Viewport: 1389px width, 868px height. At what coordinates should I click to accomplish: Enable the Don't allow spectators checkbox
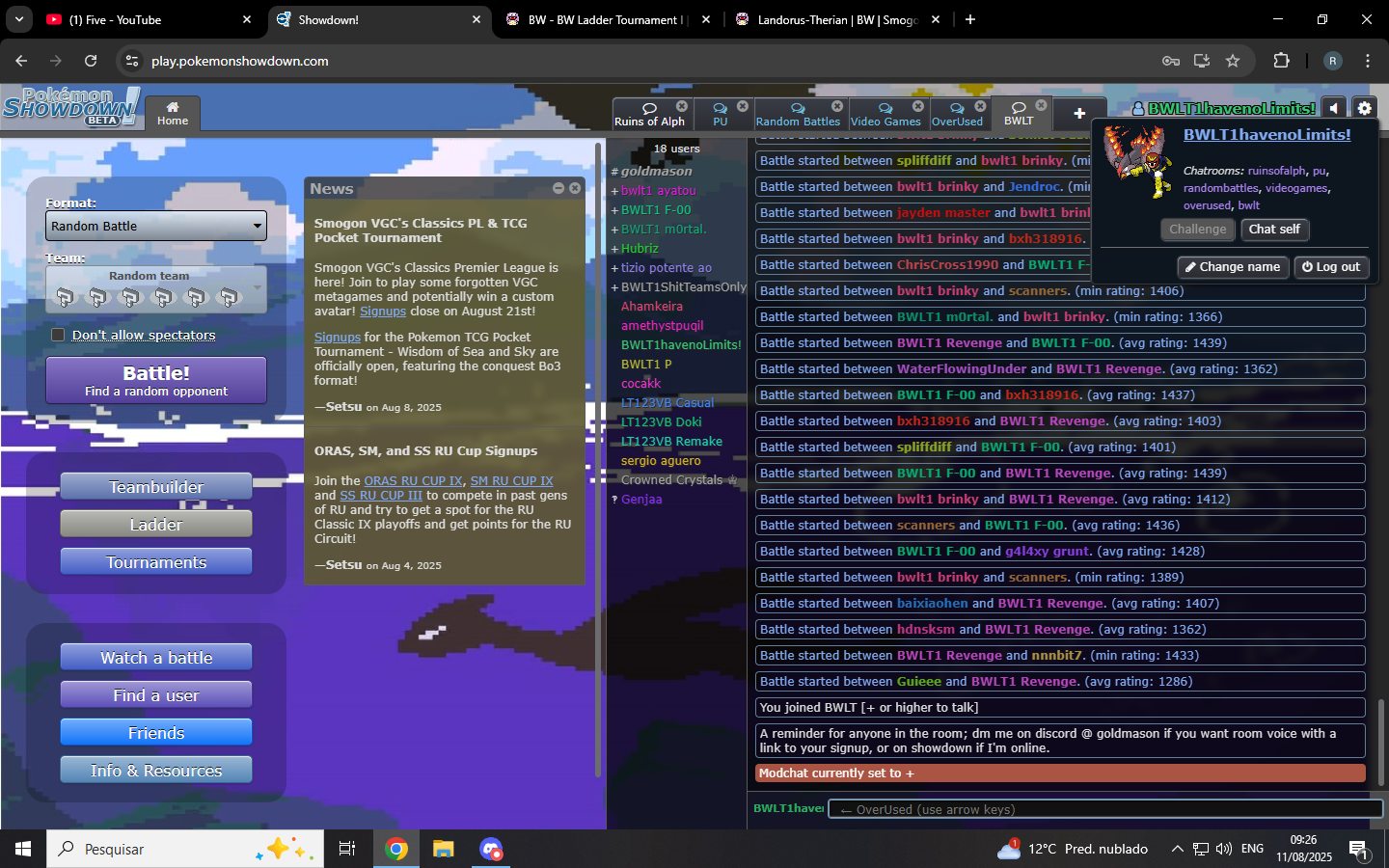[x=58, y=335]
